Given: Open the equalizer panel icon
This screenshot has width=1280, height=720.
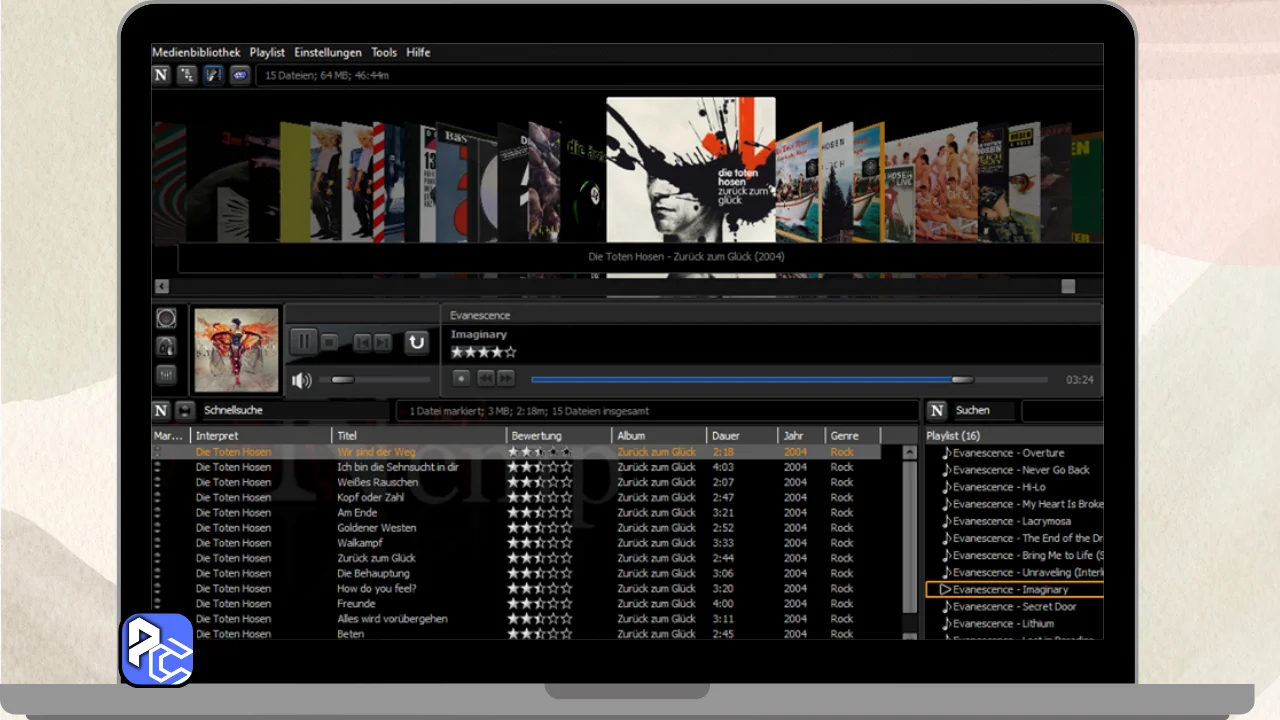Looking at the screenshot, I should [166, 375].
